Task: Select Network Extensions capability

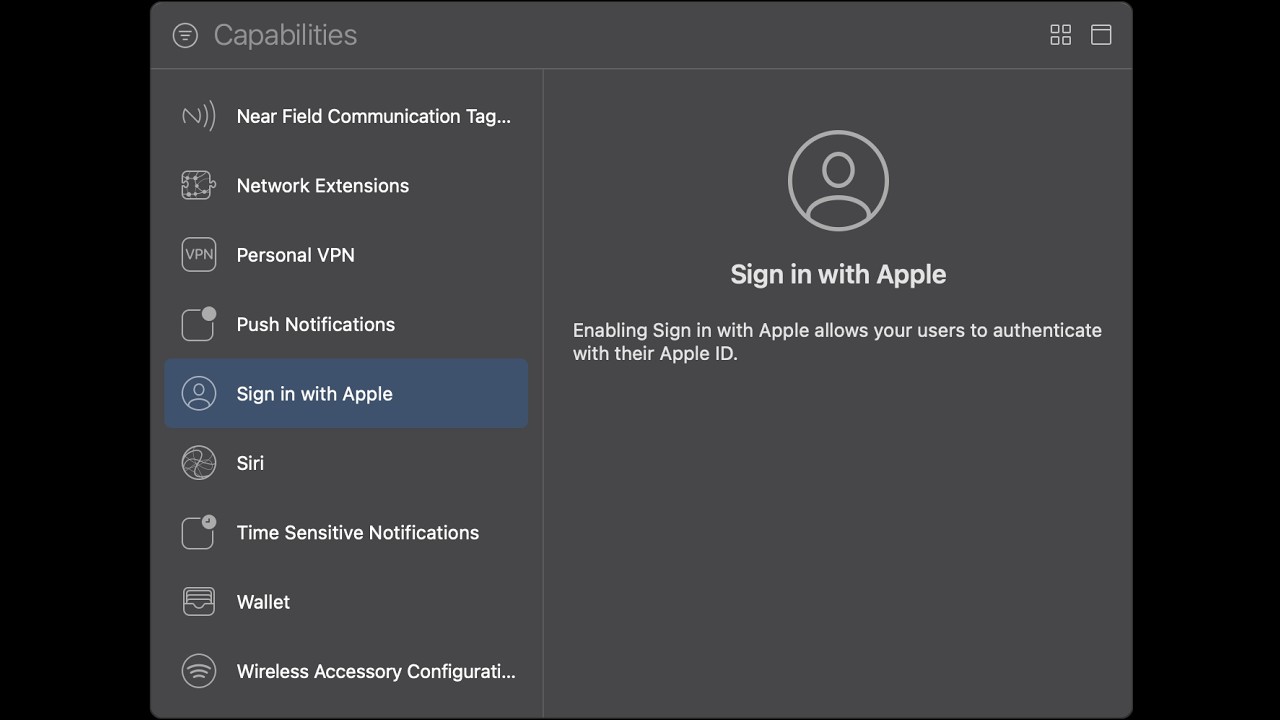Action: click(346, 185)
